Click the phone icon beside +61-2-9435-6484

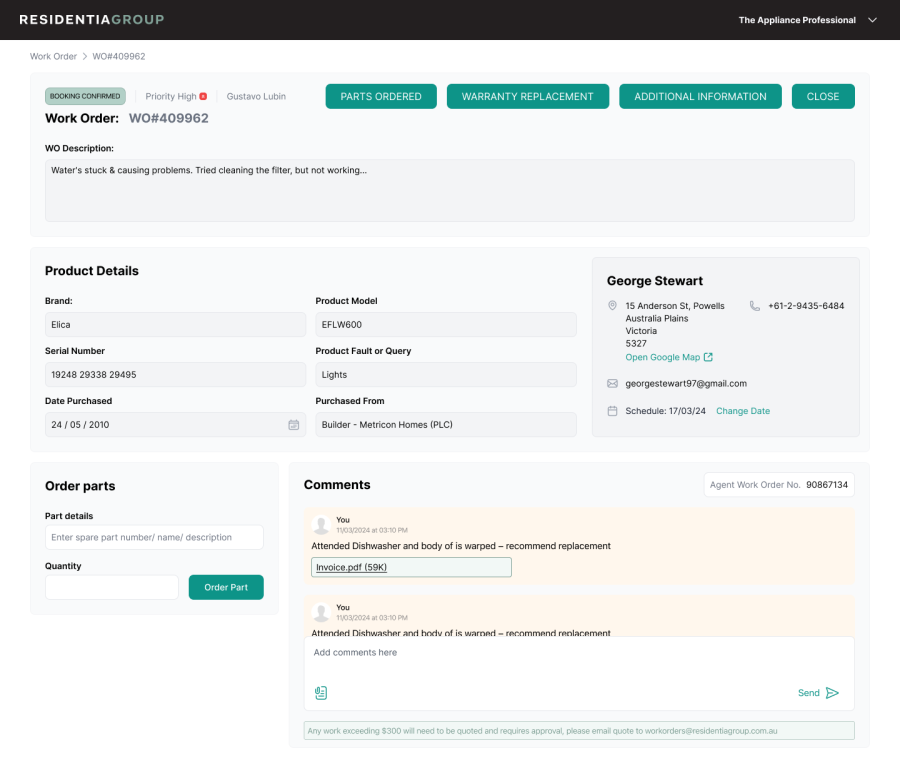[x=755, y=306]
